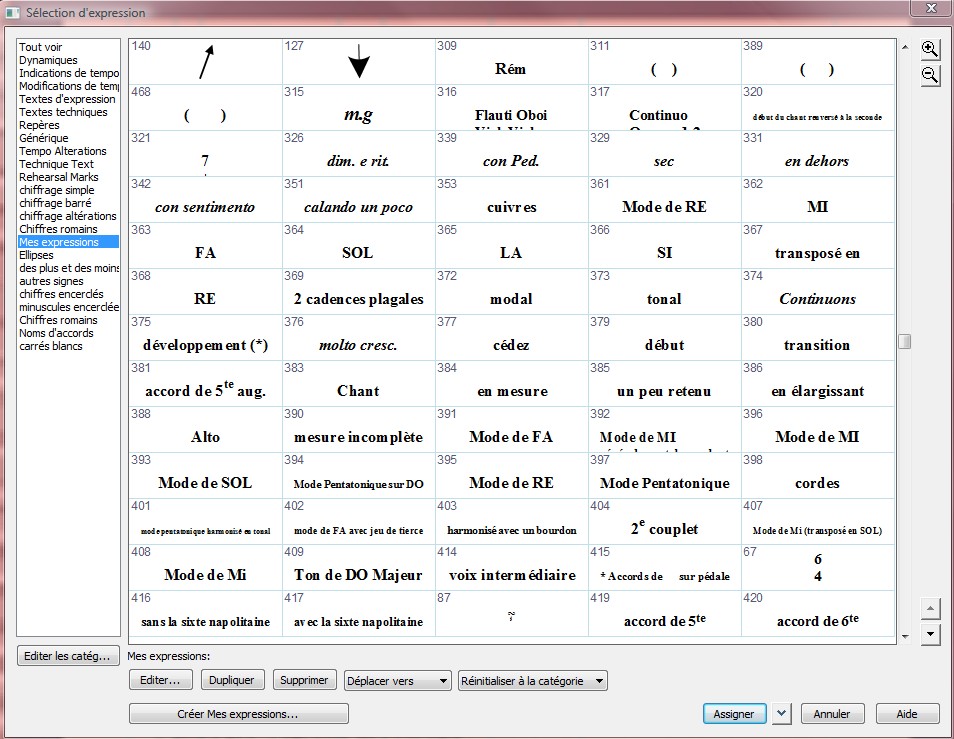
Task: Click Créer Mes expressions button
Action: (x=238, y=714)
